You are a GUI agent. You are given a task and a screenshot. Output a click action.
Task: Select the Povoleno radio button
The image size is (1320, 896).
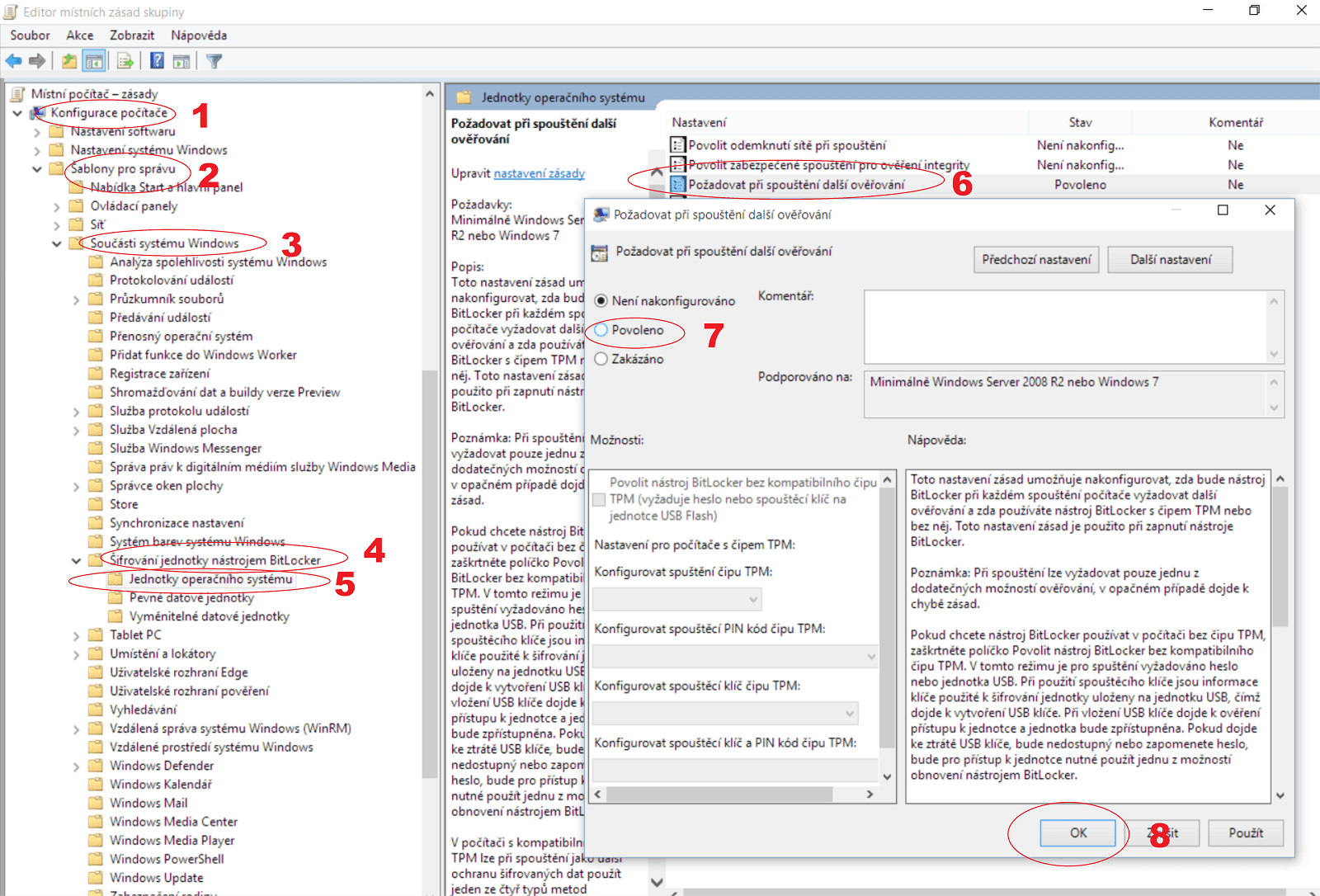coord(601,330)
